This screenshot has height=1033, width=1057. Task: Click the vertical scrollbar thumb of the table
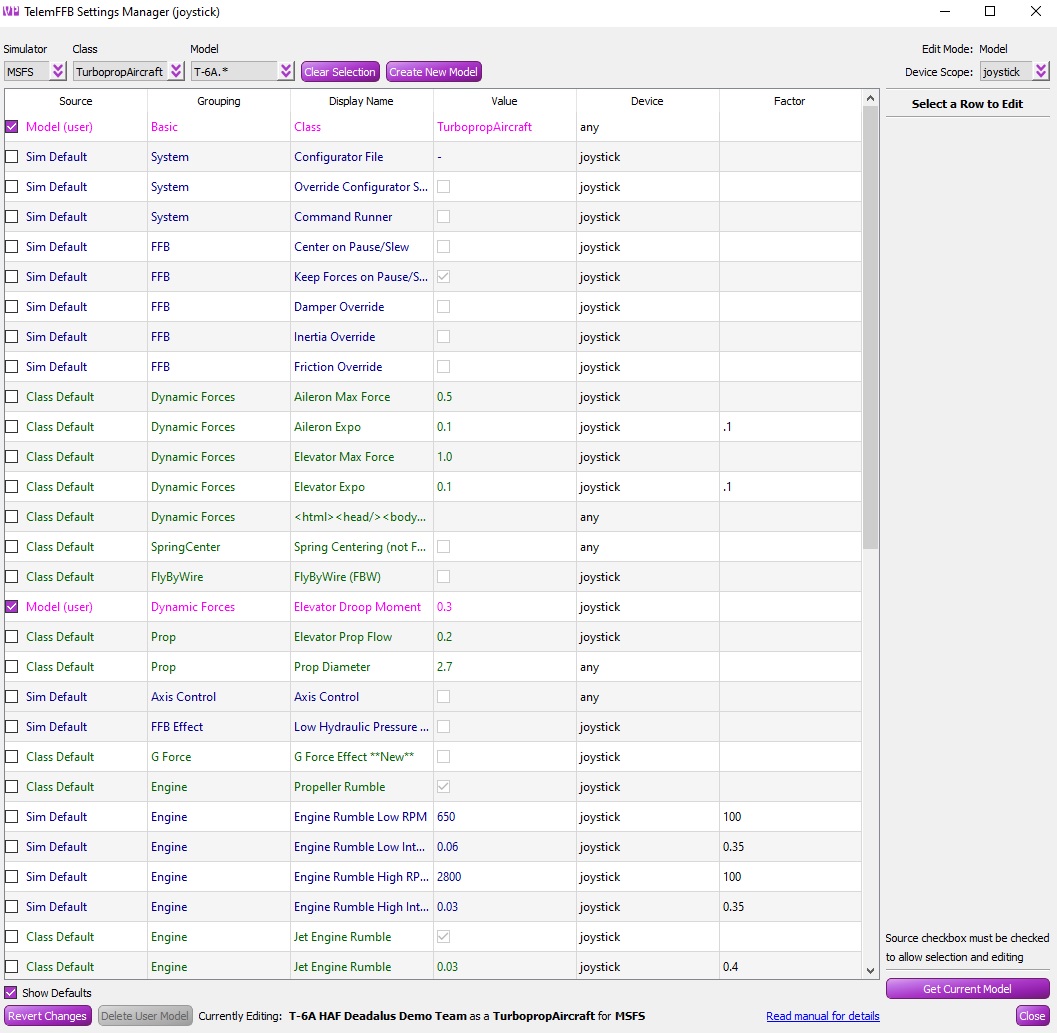(x=870, y=327)
